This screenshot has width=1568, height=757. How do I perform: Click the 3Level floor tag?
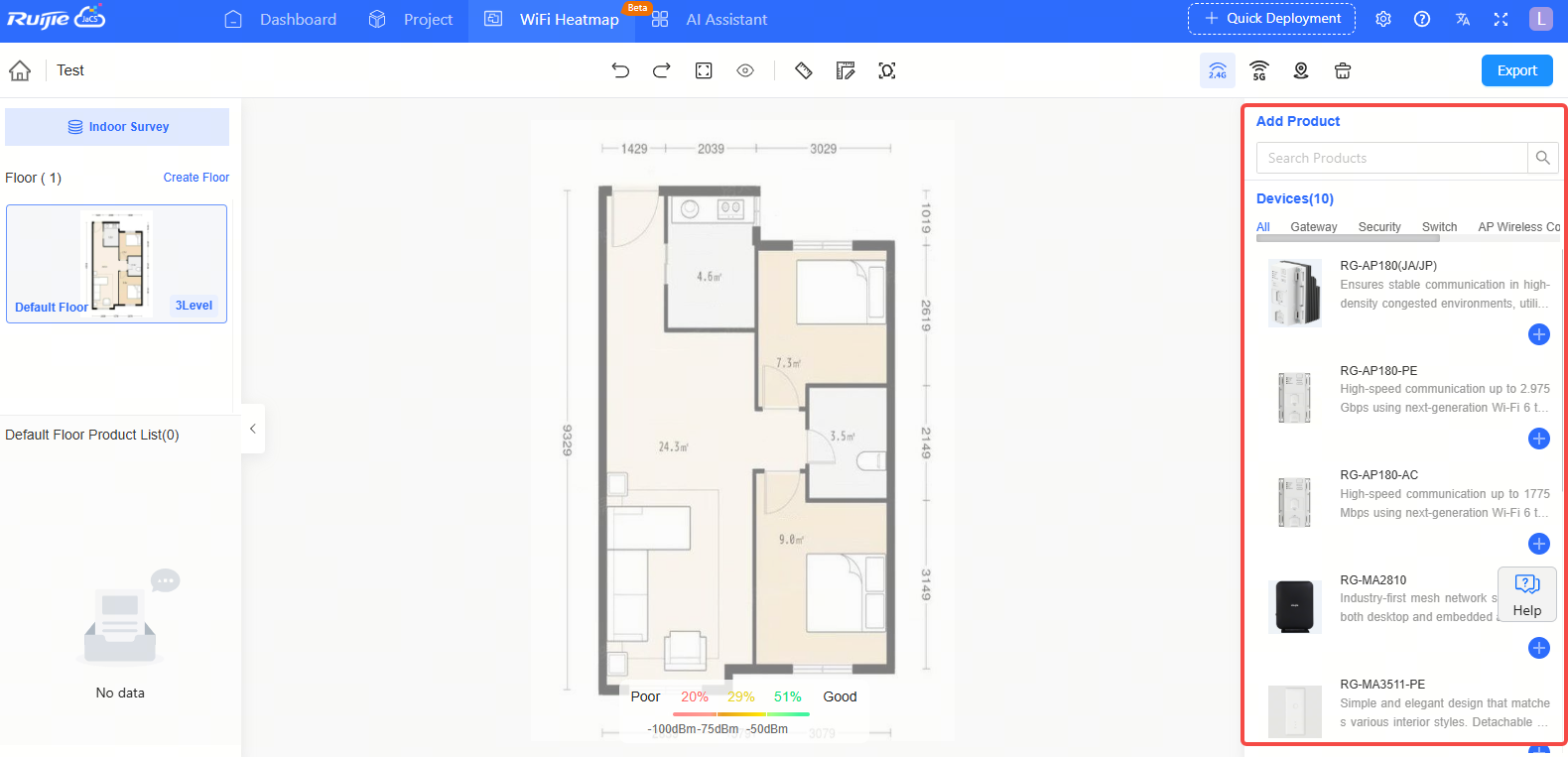[x=194, y=306]
